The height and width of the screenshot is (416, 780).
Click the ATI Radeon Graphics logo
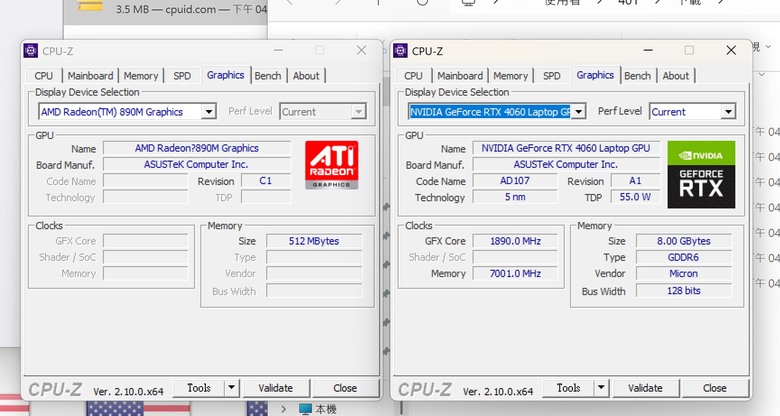tap(332, 165)
